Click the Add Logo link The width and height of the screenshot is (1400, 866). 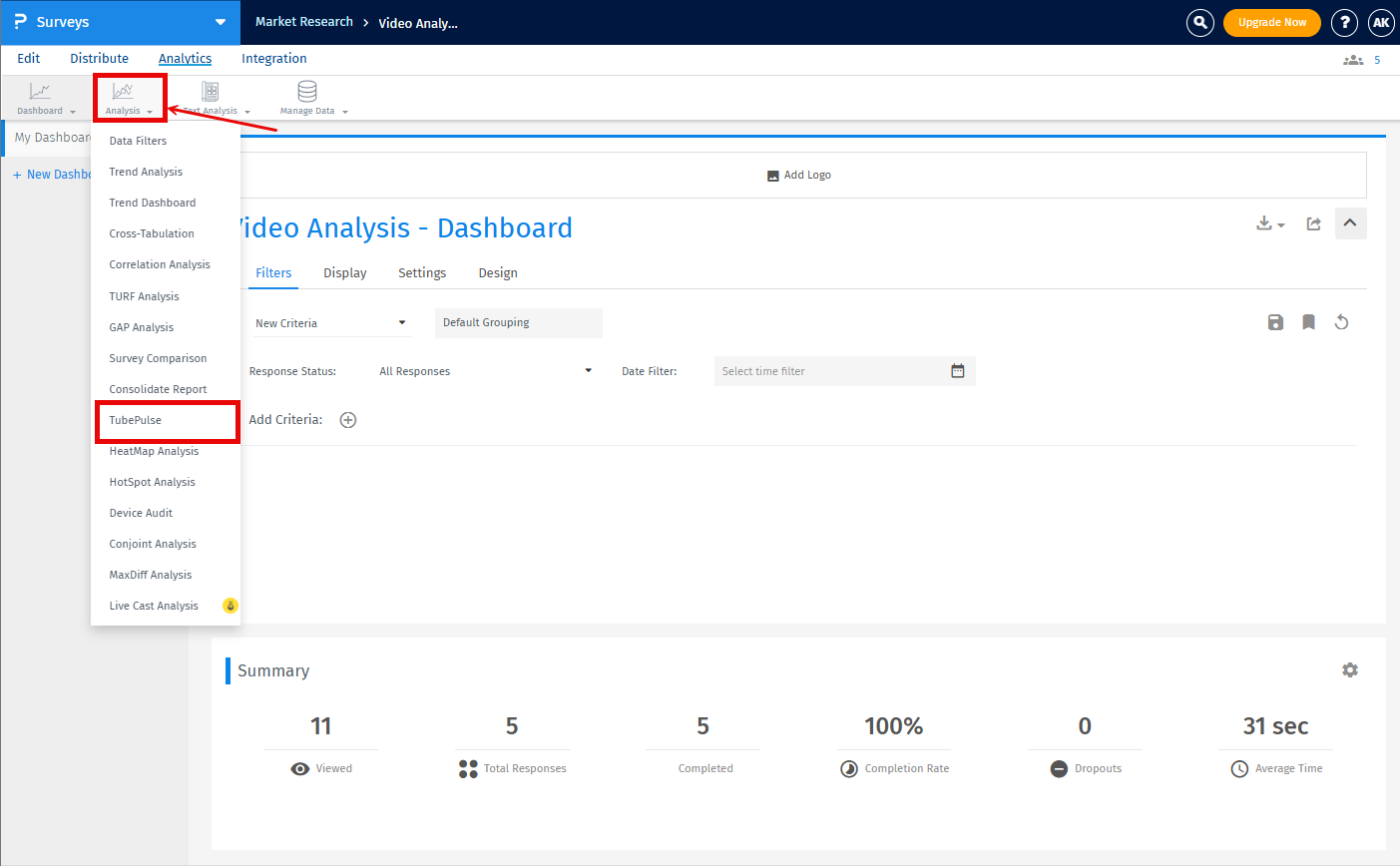(x=799, y=176)
